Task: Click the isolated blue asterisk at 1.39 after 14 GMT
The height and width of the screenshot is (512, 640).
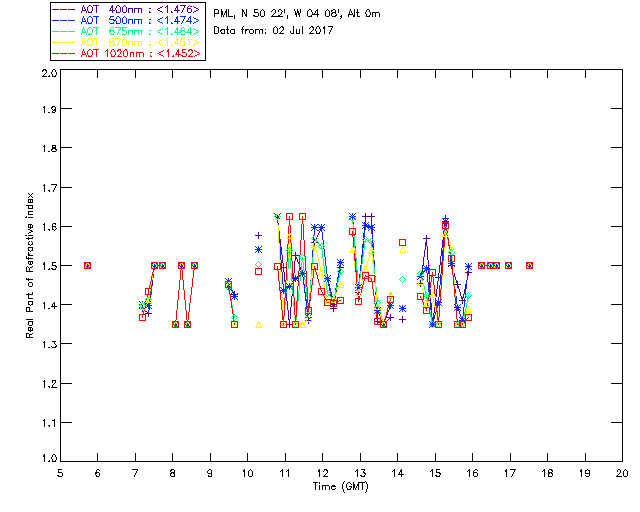Action: click(x=402, y=309)
